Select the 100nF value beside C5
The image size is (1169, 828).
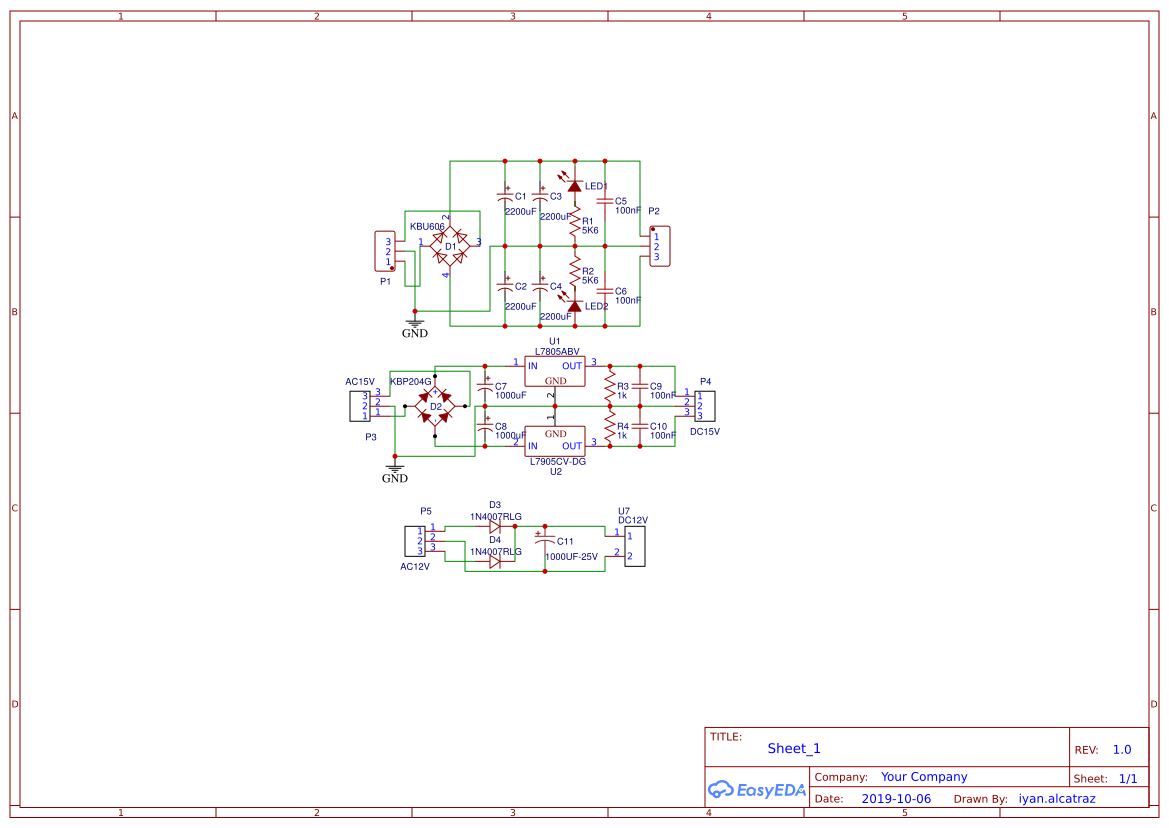pyautogui.click(x=628, y=210)
